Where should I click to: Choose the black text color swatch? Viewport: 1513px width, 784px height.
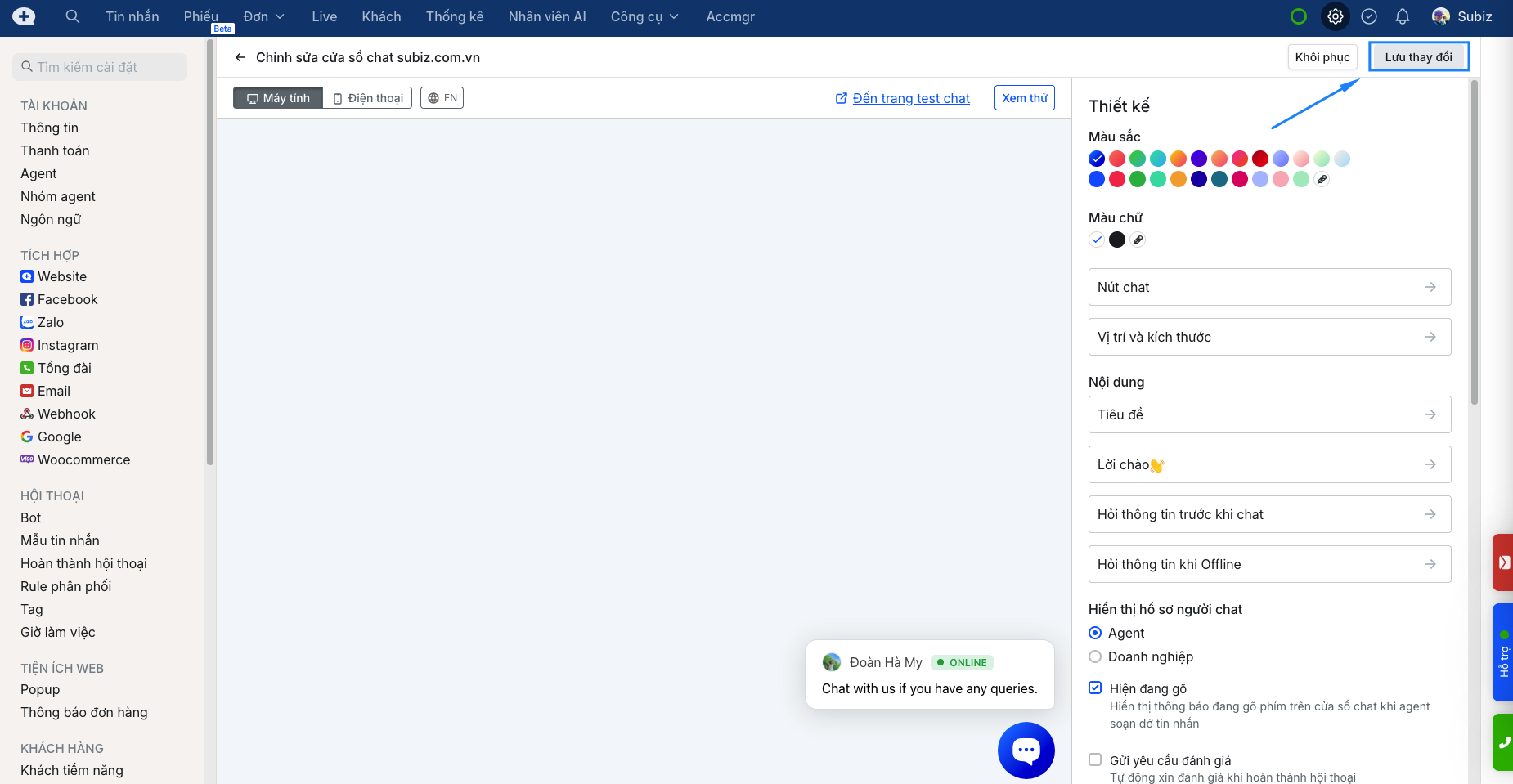[x=1117, y=240]
